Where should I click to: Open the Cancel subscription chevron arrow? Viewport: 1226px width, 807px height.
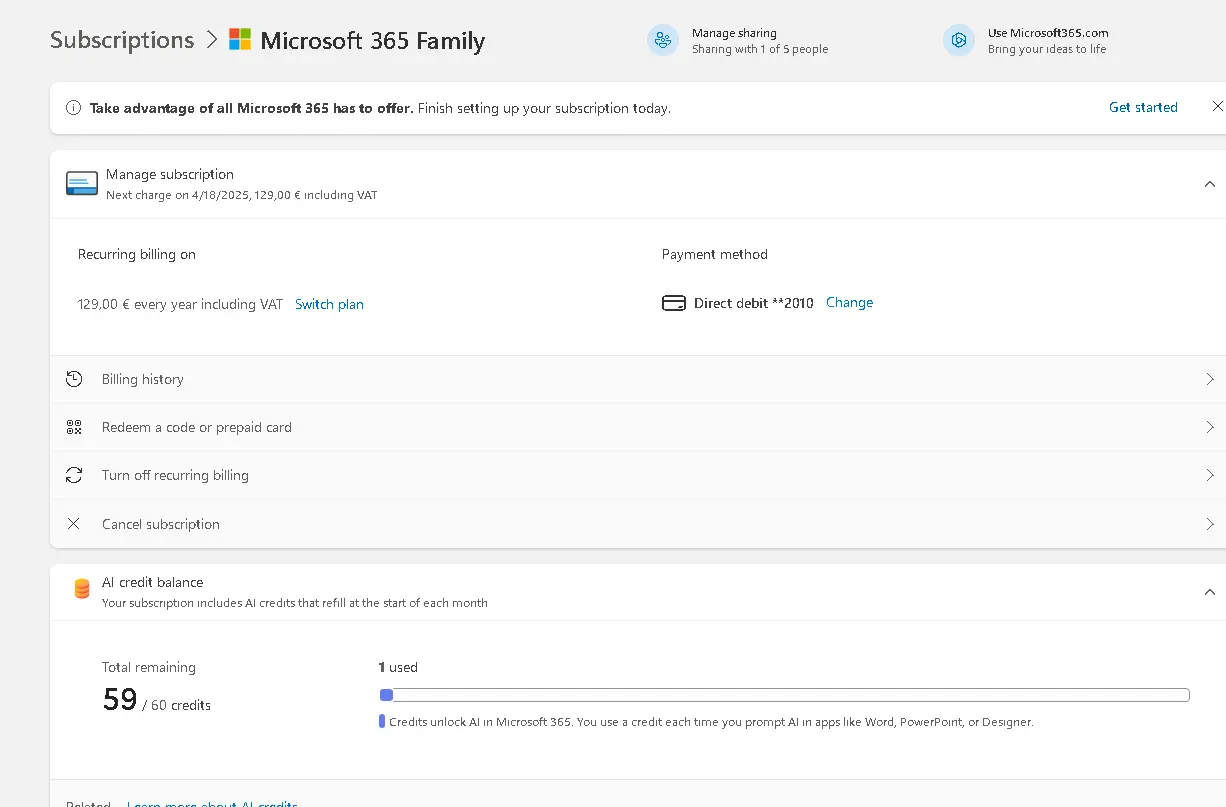coord(1210,524)
